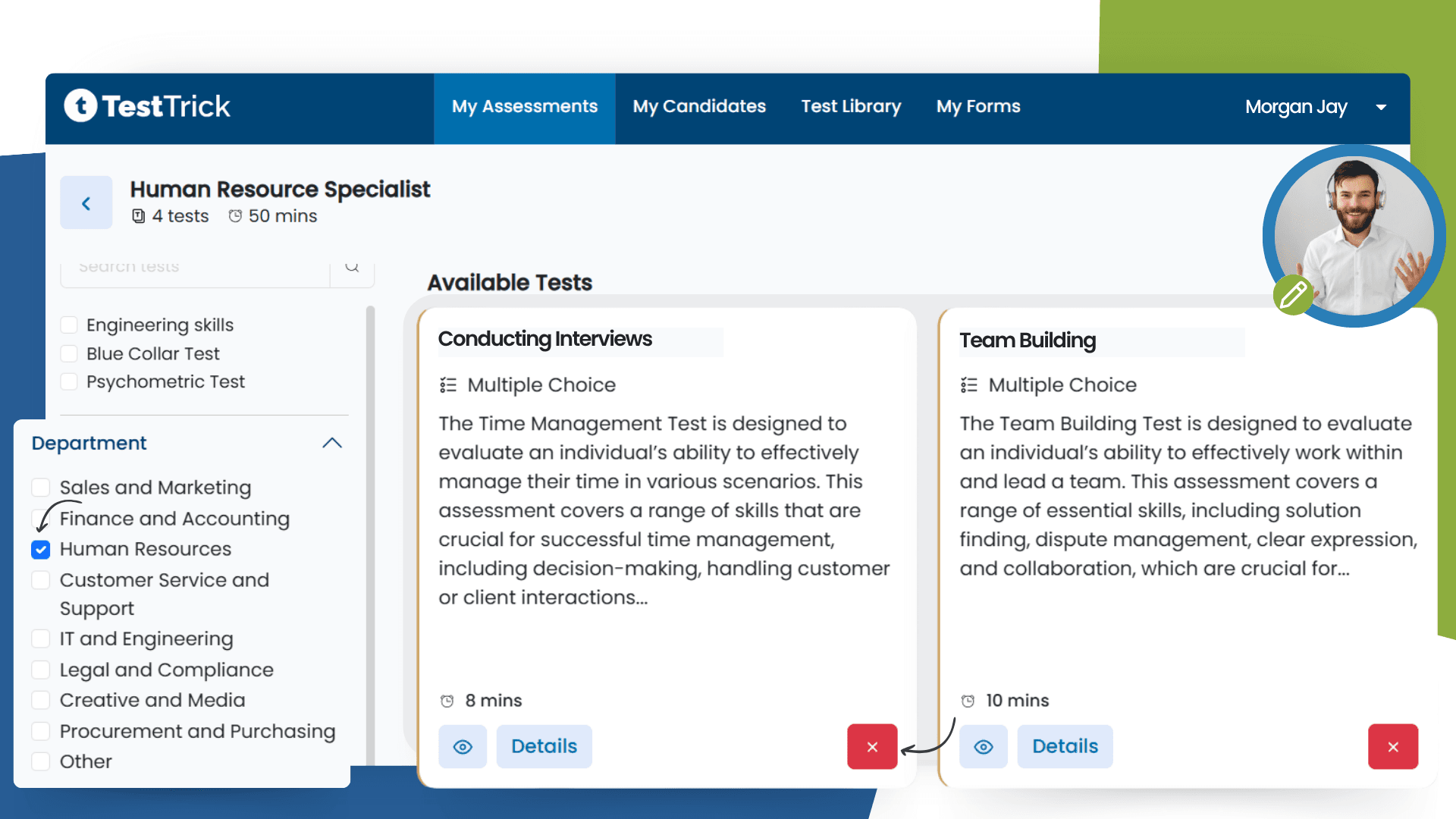Open the Test Library
This screenshot has height=819, width=1456.
(851, 106)
